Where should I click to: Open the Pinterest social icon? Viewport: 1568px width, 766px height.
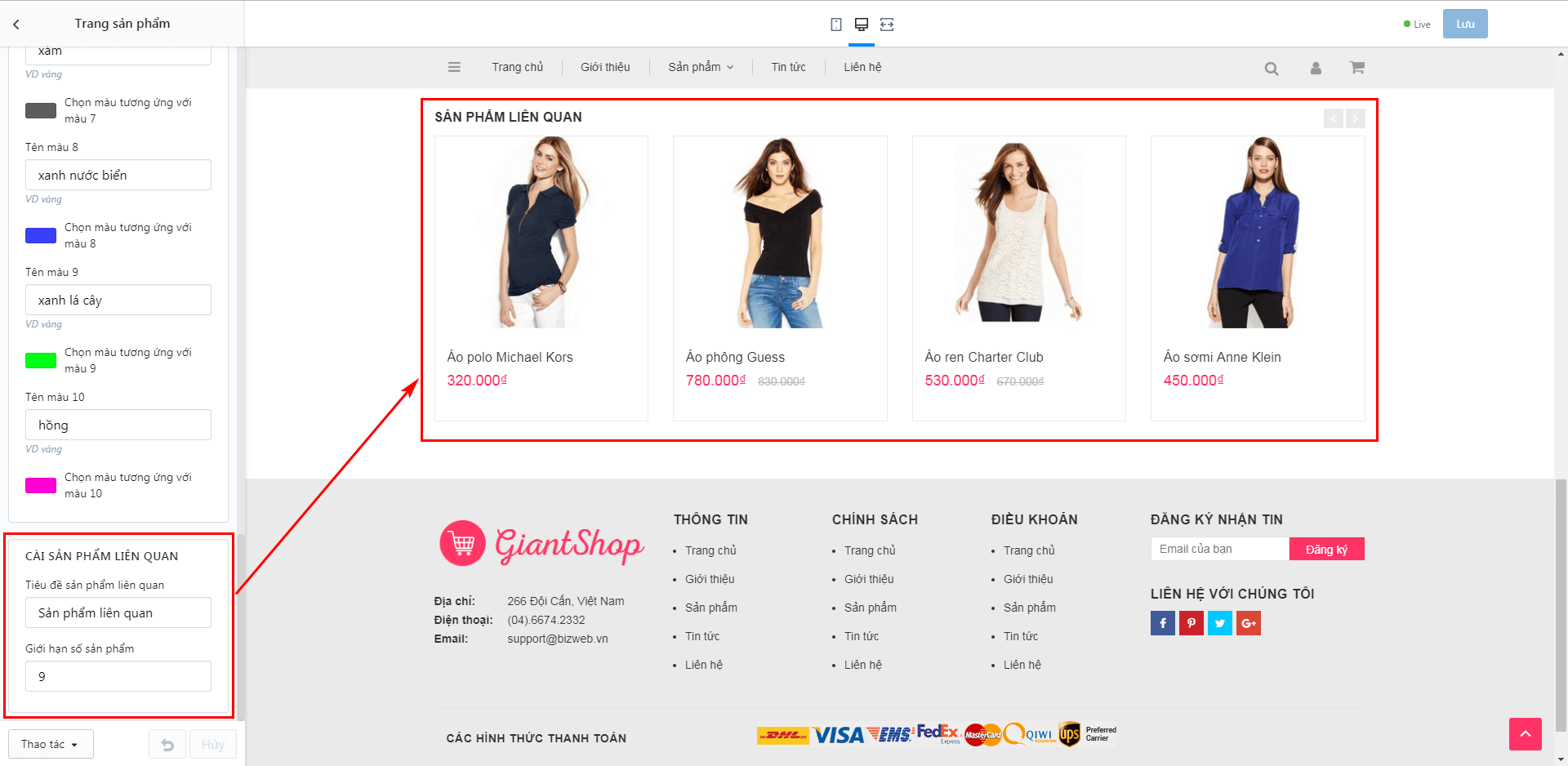1192,623
